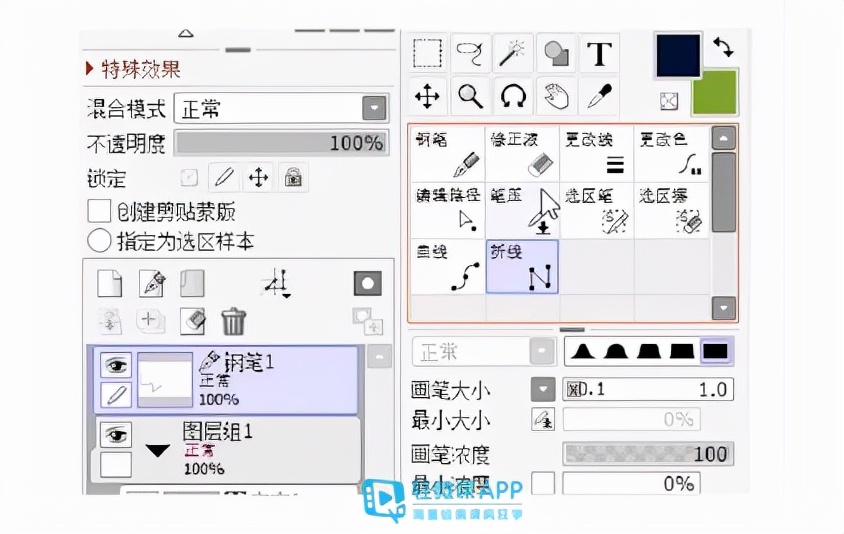Select the hand pan tool
This screenshot has height=534, width=844.
(555, 97)
